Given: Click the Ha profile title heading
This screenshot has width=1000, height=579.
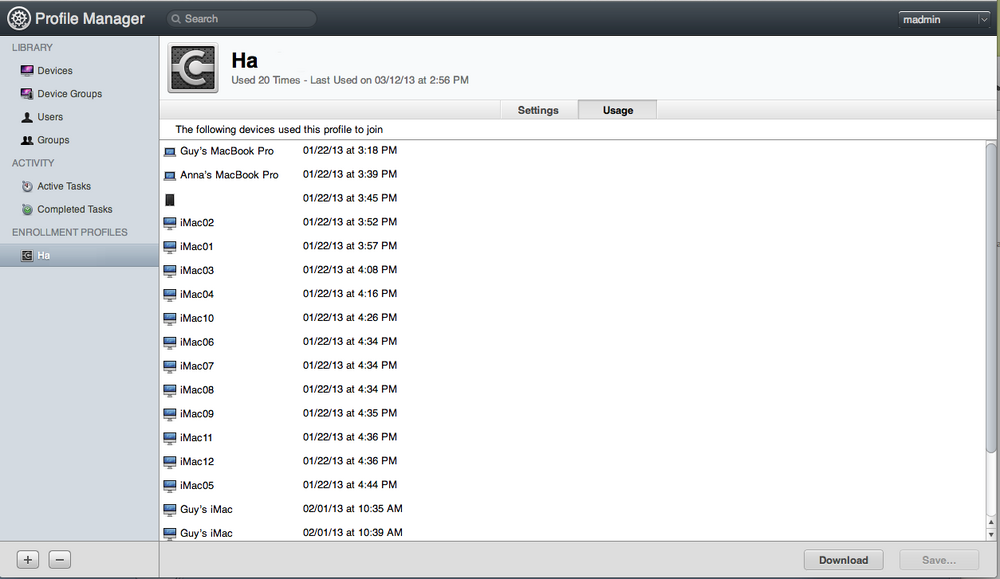Looking at the screenshot, I should [244, 61].
